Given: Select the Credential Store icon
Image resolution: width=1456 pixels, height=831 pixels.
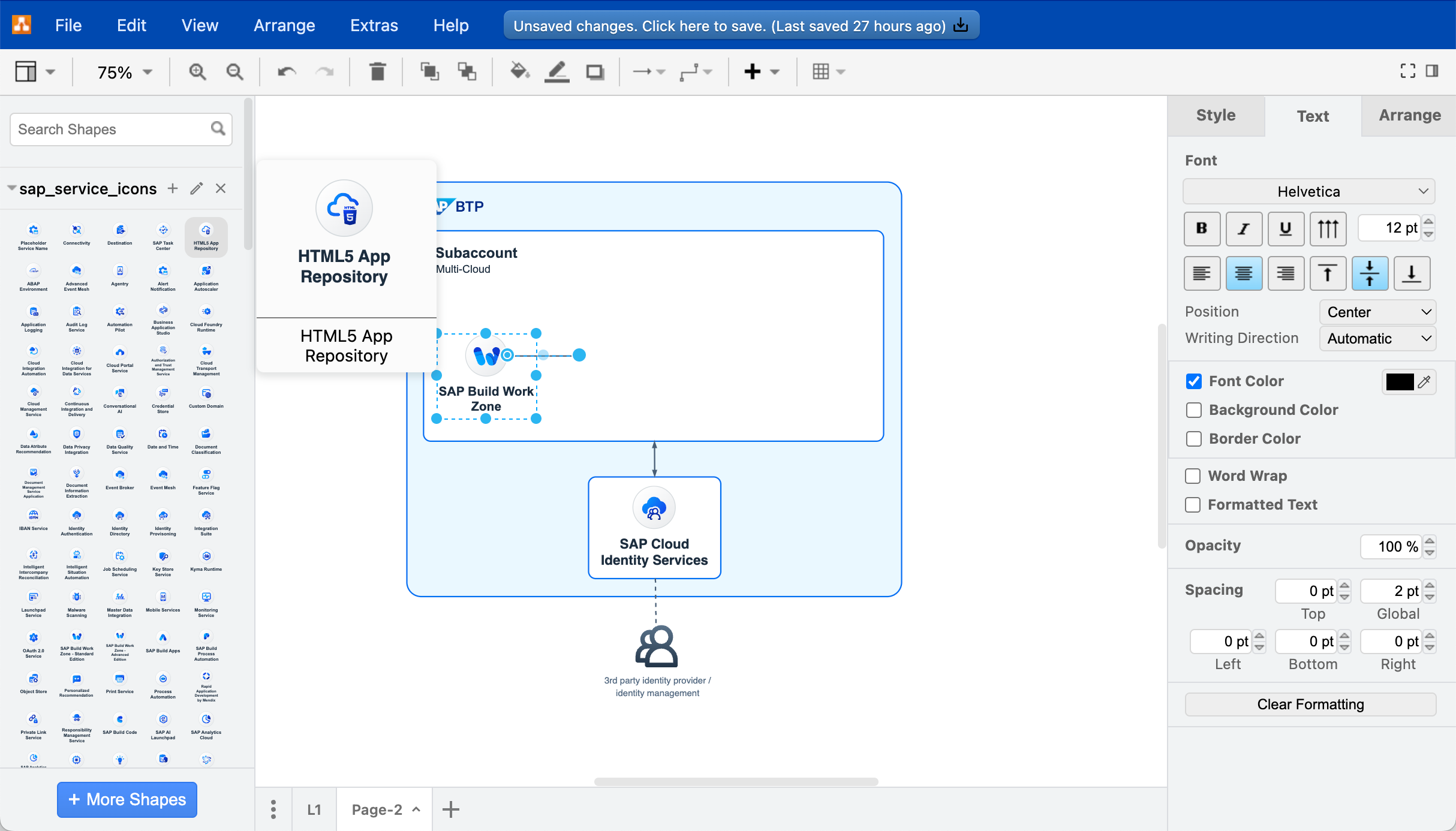Looking at the screenshot, I should point(163,399).
